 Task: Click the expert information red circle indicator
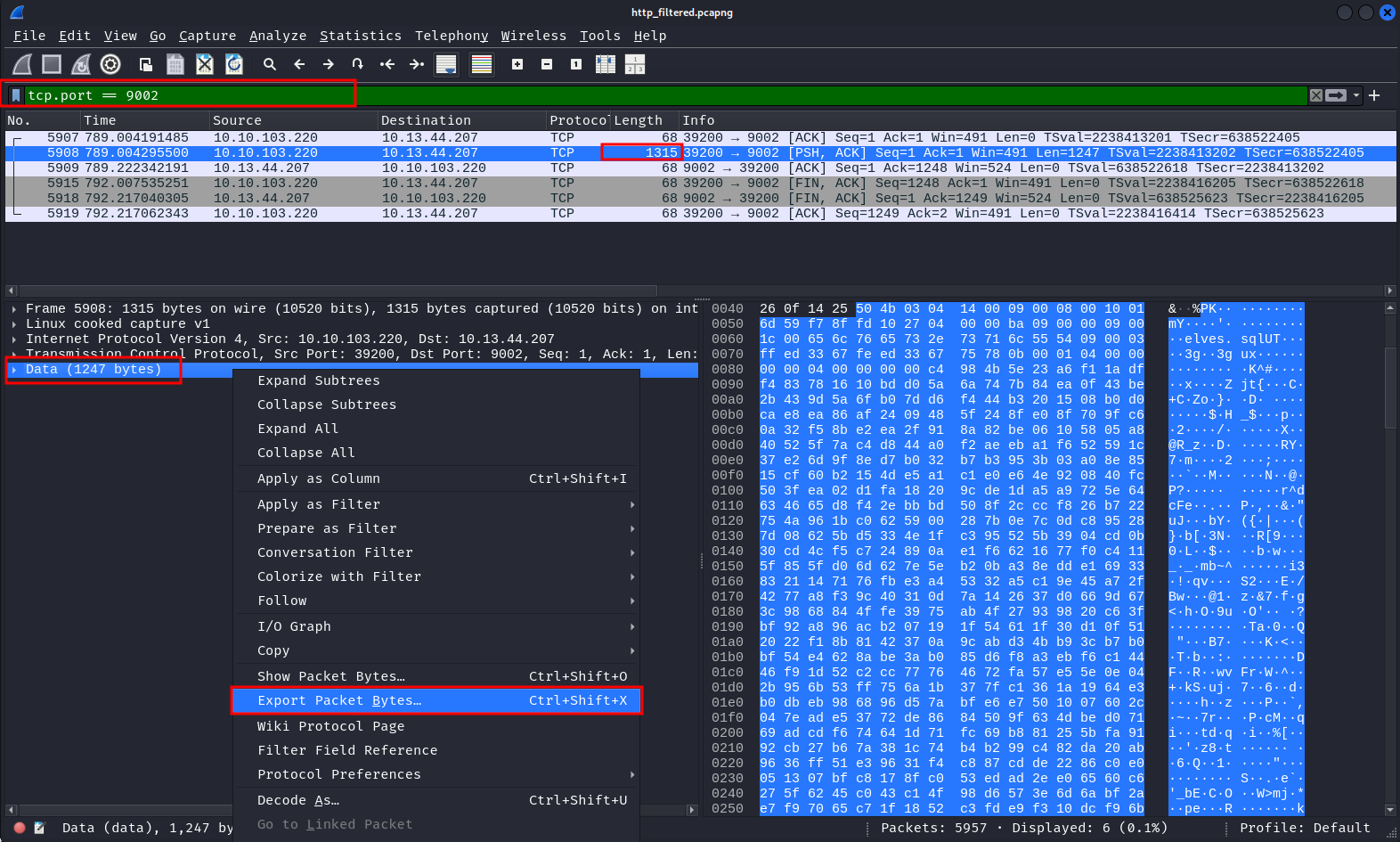tap(20, 828)
